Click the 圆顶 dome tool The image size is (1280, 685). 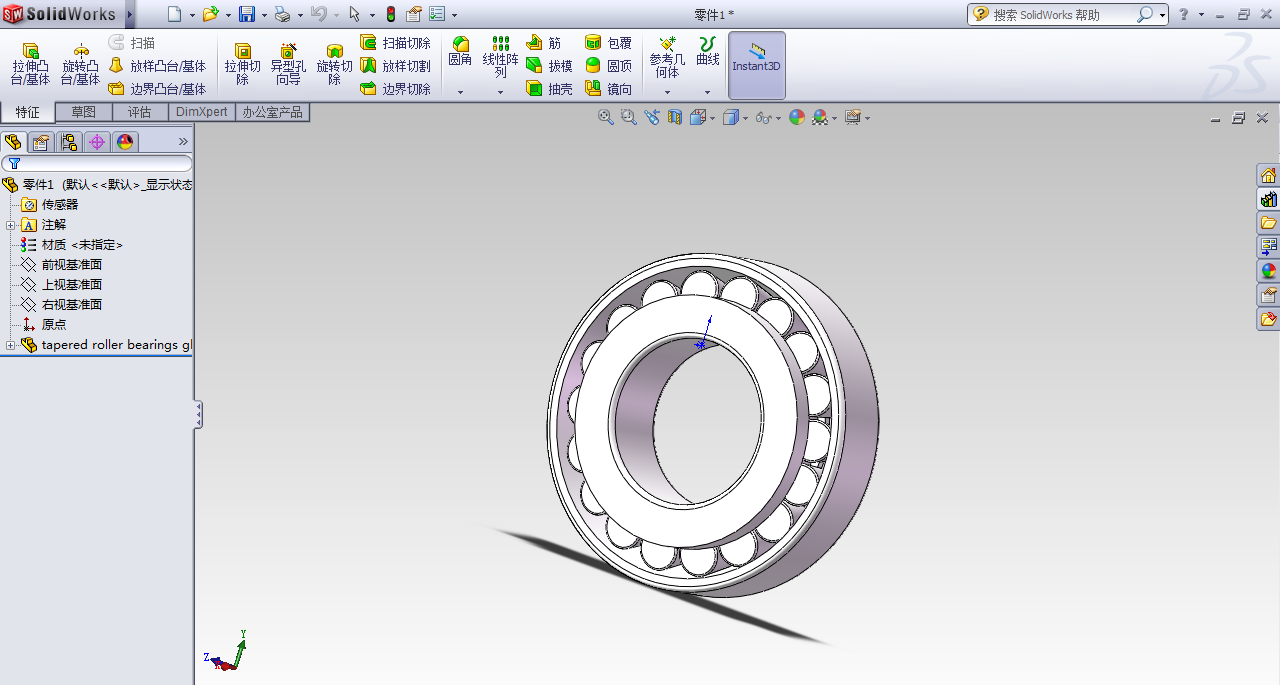(608, 66)
